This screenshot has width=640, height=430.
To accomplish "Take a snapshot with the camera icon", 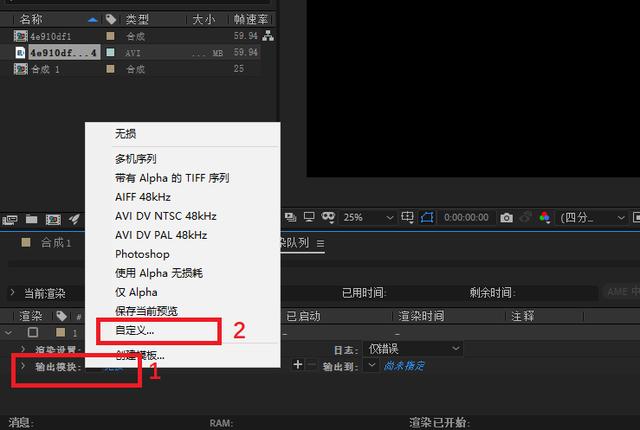I will point(507,217).
